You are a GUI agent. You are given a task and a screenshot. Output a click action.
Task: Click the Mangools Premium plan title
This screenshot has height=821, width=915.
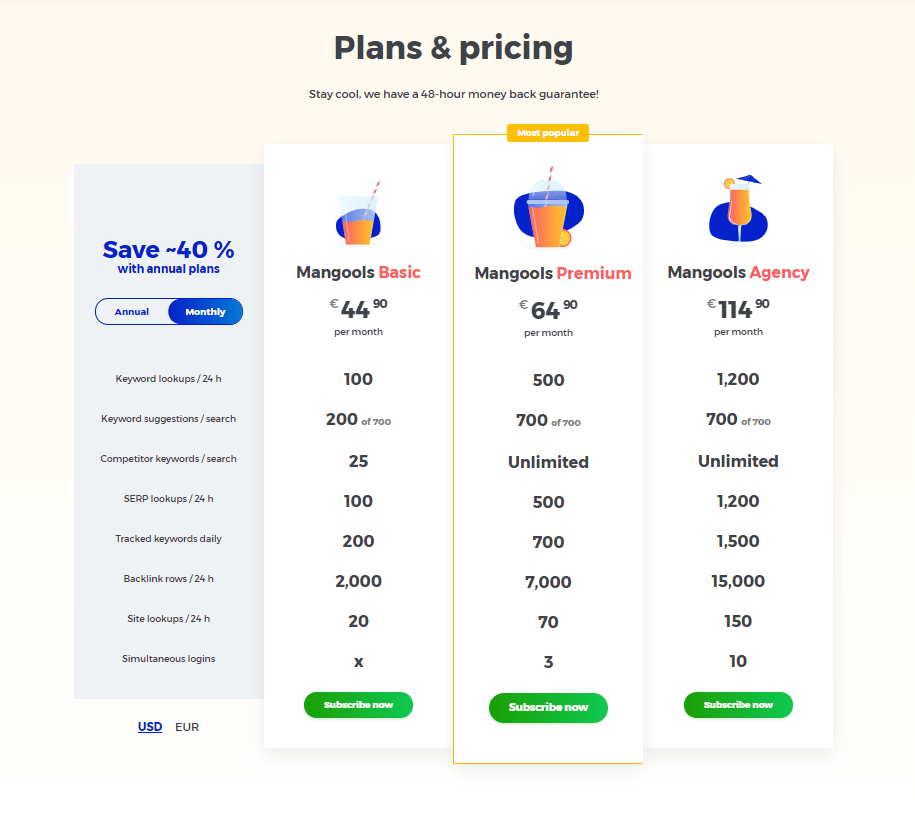pyautogui.click(x=553, y=273)
